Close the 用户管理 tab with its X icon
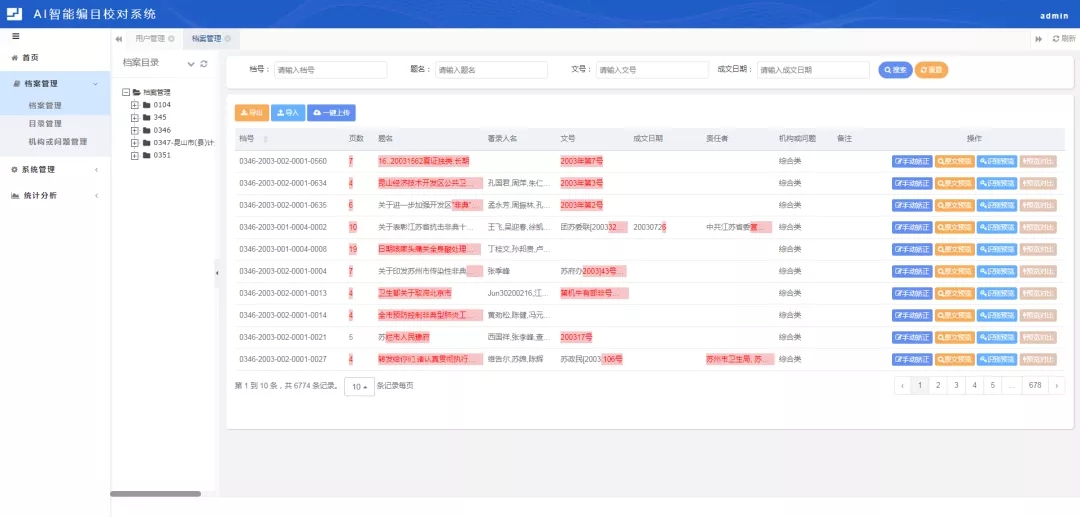 pyautogui.click(x=171, y=38)
